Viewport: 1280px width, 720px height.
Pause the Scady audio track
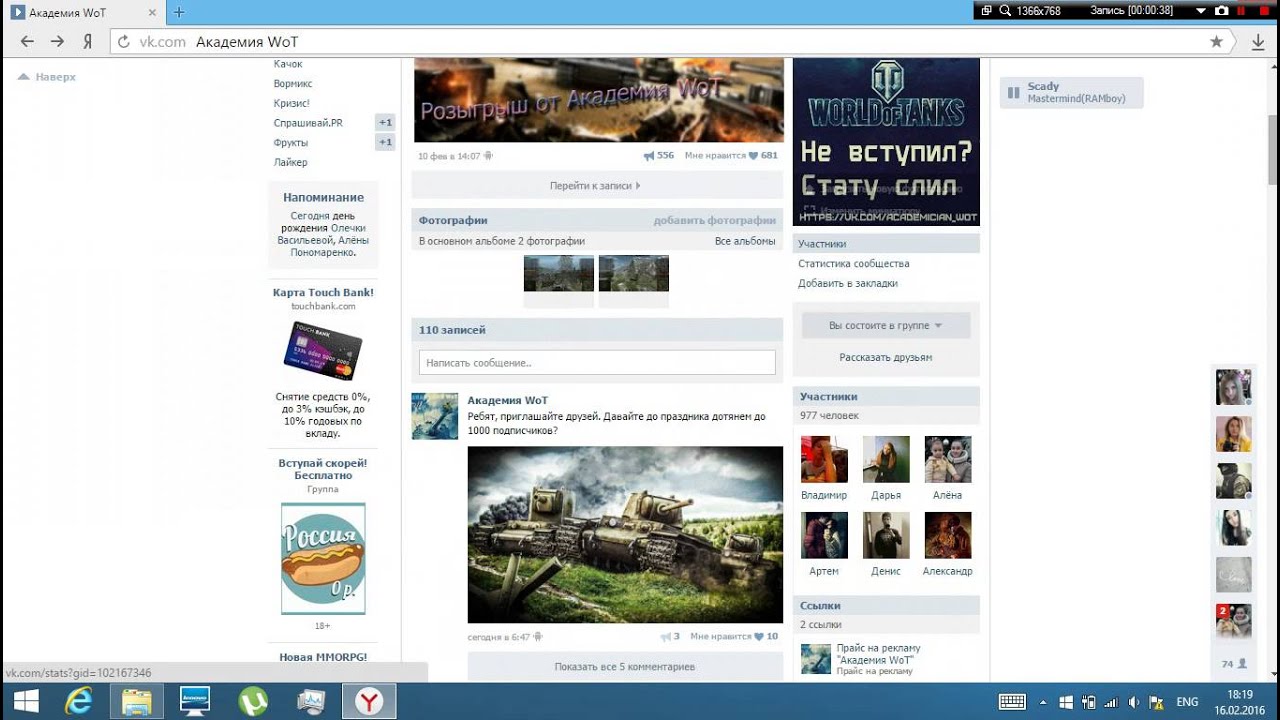click(x=1013, y=92)
